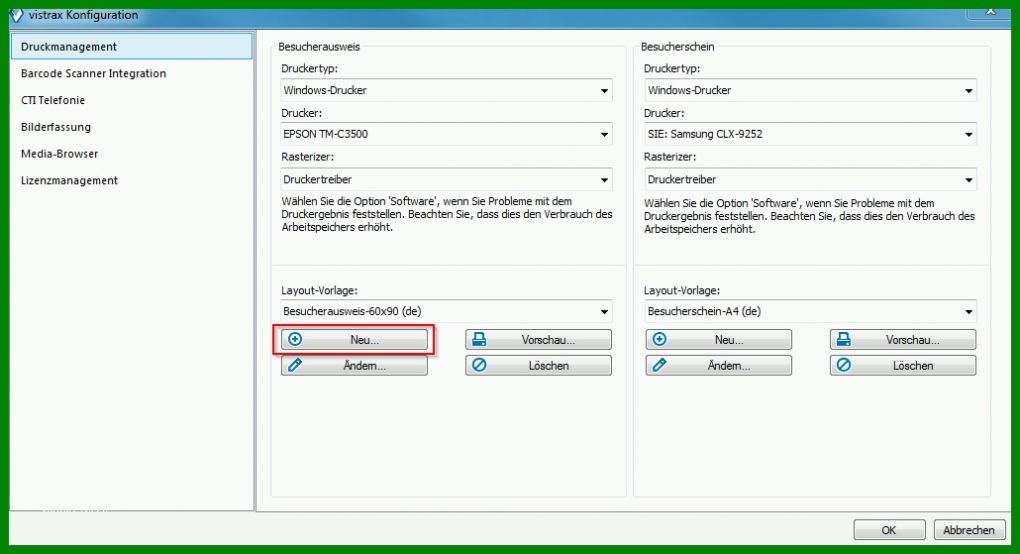Click the pencil icon on Besucherschein Ändern button
Viewport: 1020px width, 554px height.
[659, 365]
